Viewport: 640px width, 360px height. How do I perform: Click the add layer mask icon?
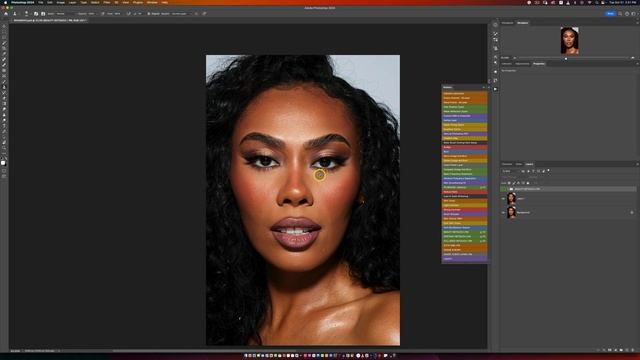(x=610, y=350)
